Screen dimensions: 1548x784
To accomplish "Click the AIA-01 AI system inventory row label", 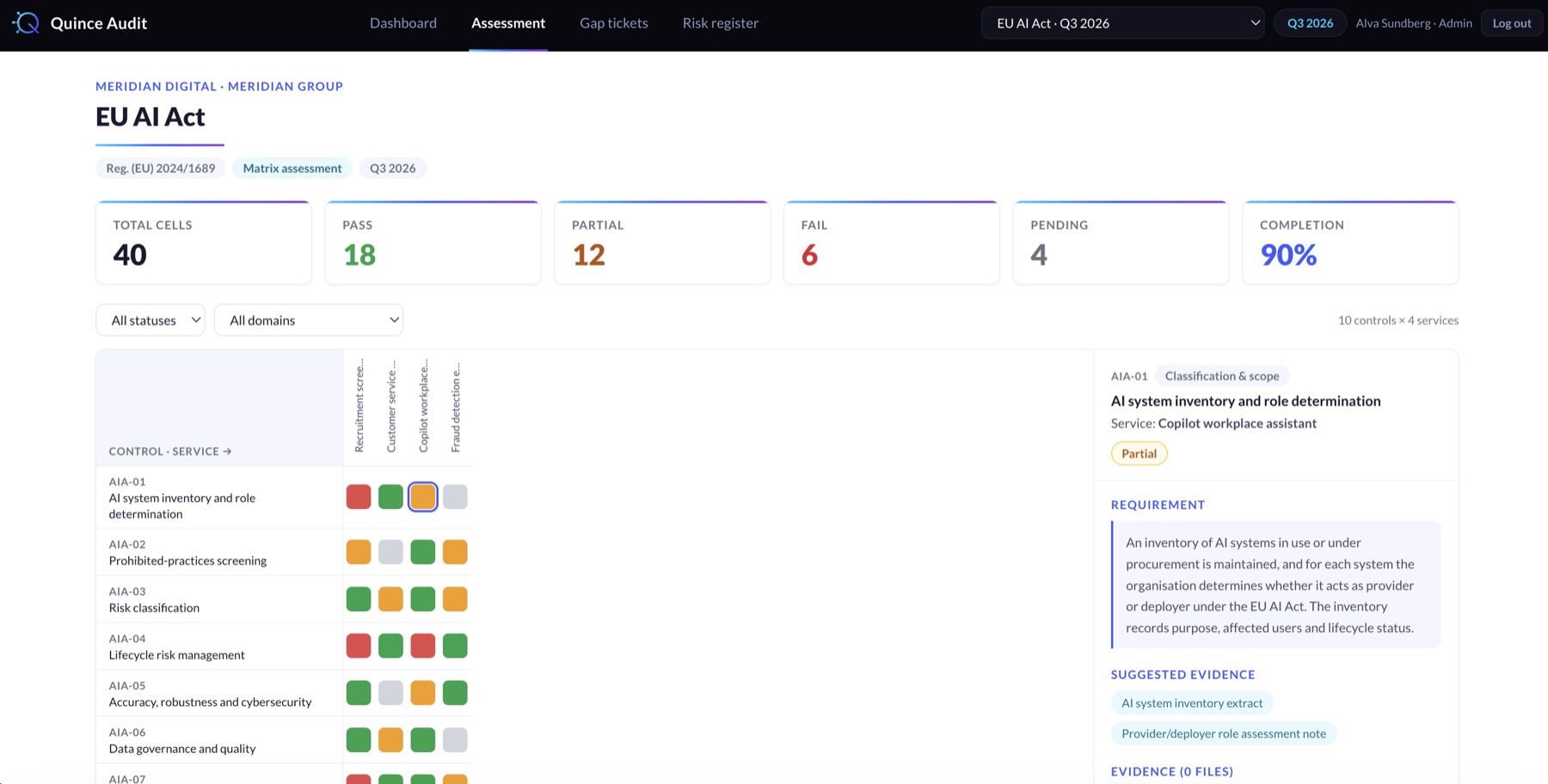I will [x=219, y=498].
